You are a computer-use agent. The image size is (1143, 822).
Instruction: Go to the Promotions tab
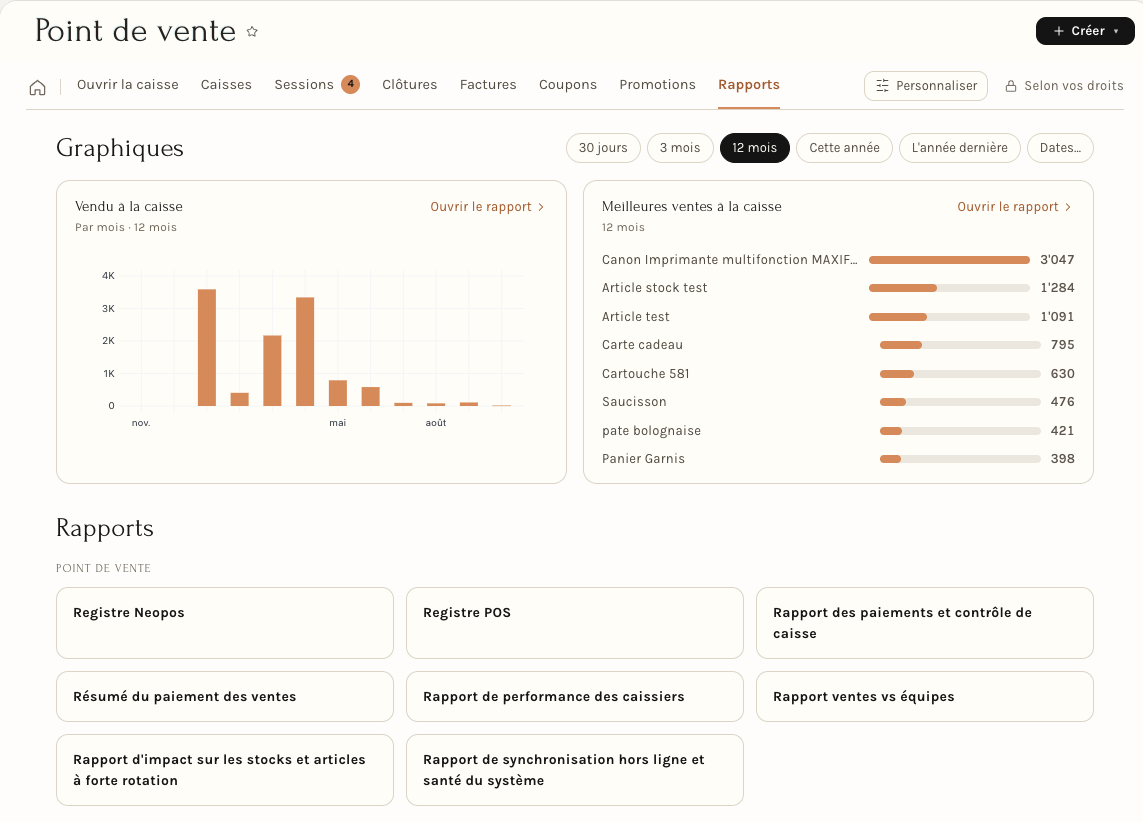click(658, 85)
